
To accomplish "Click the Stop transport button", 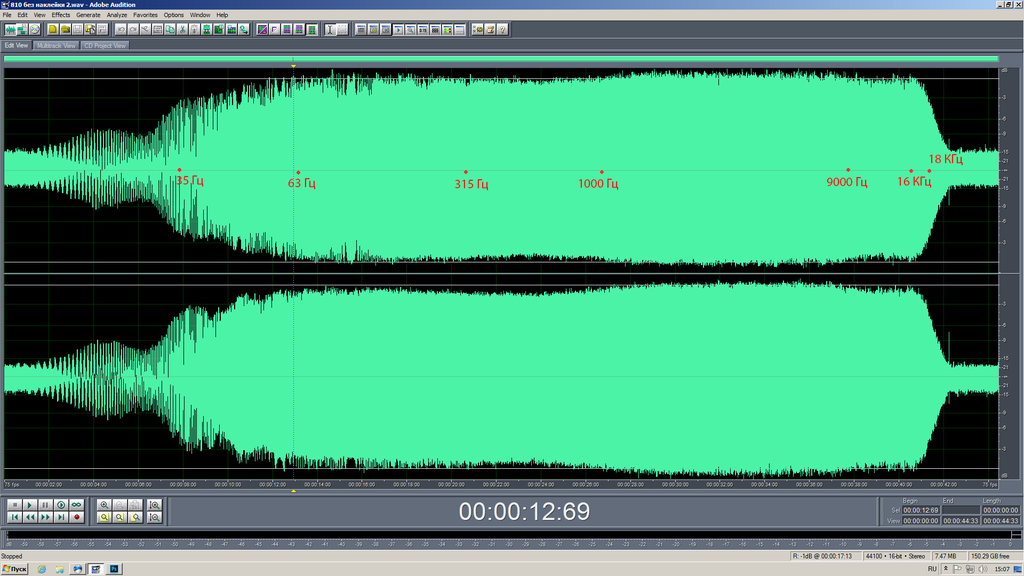I will coord(14,505).
